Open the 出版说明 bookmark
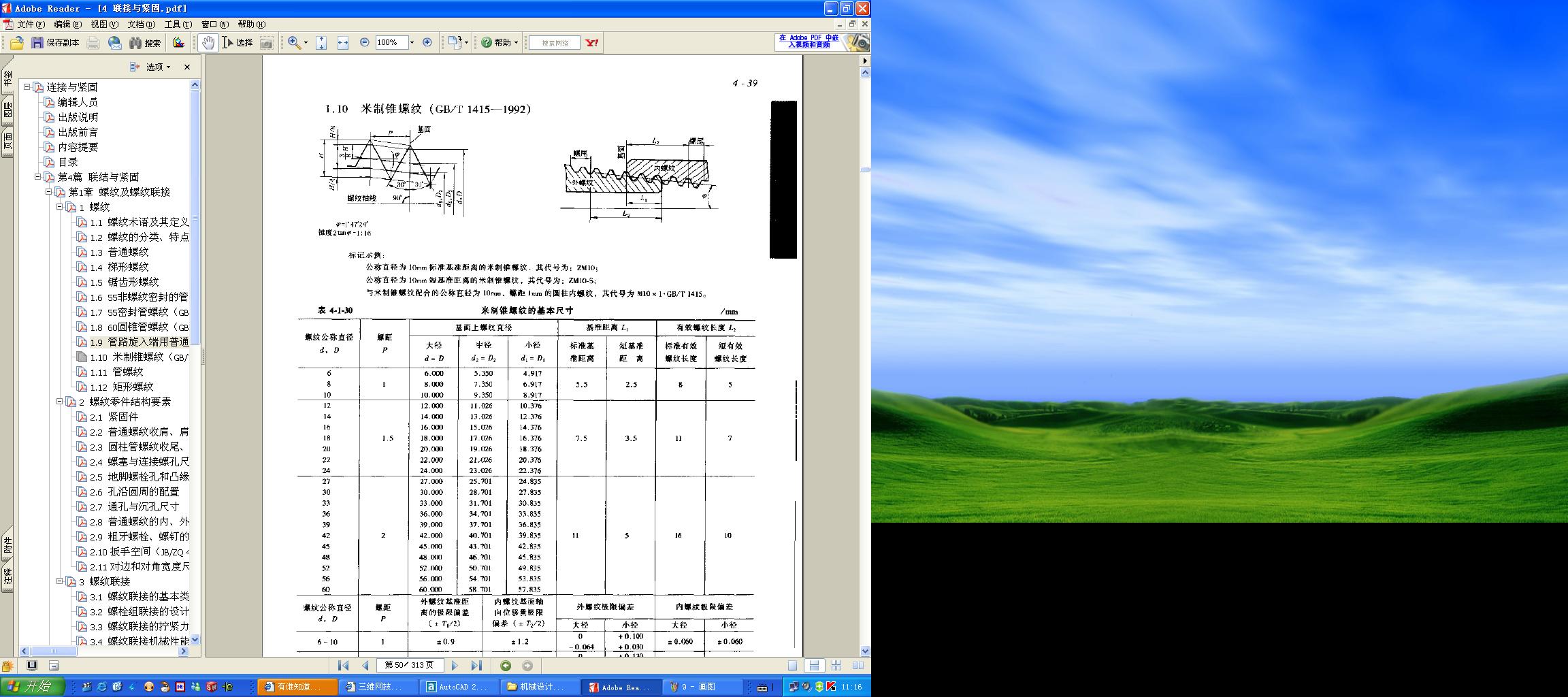This screenshot has width=1568, height=697. point(78,117)
